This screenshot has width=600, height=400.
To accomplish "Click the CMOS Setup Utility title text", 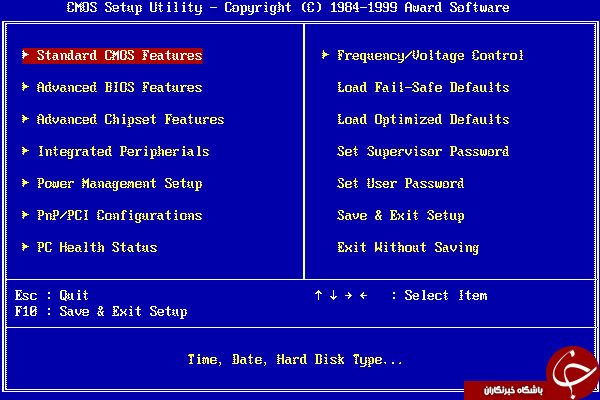I will coord(288,8).
